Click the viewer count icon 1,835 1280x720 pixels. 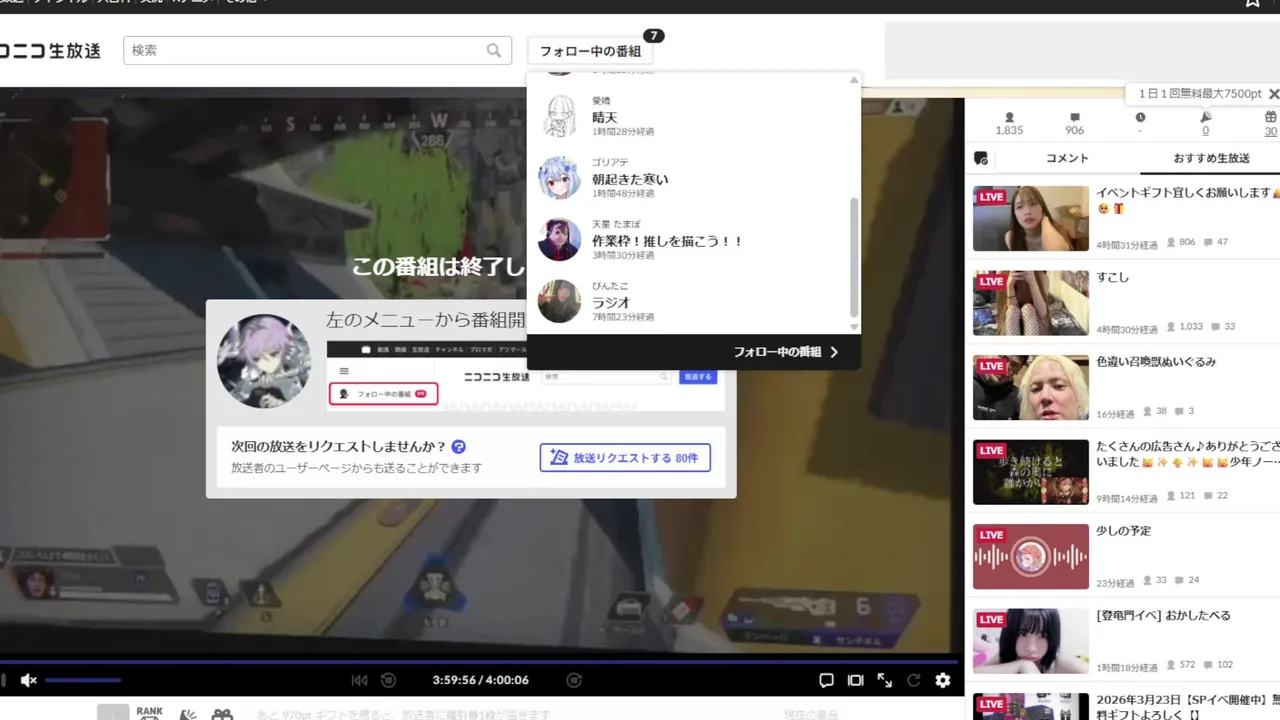(x=1009, y=117)
